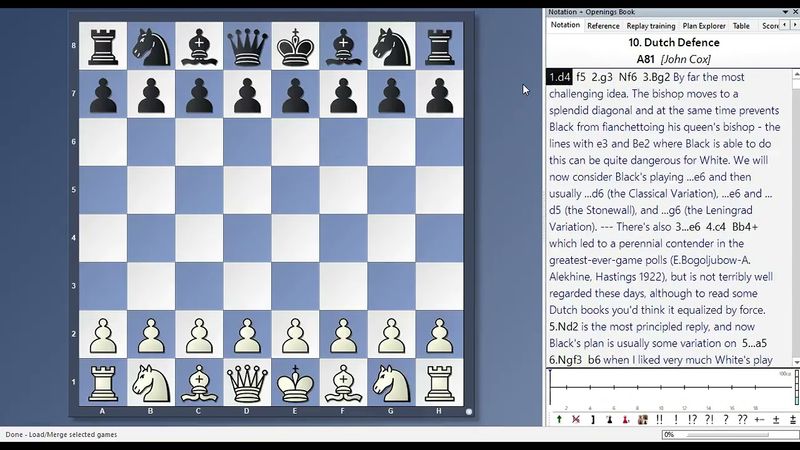The image size is (800, 450).
Task: Insert the double question mark blunder symbol
Action: point(742,420)
